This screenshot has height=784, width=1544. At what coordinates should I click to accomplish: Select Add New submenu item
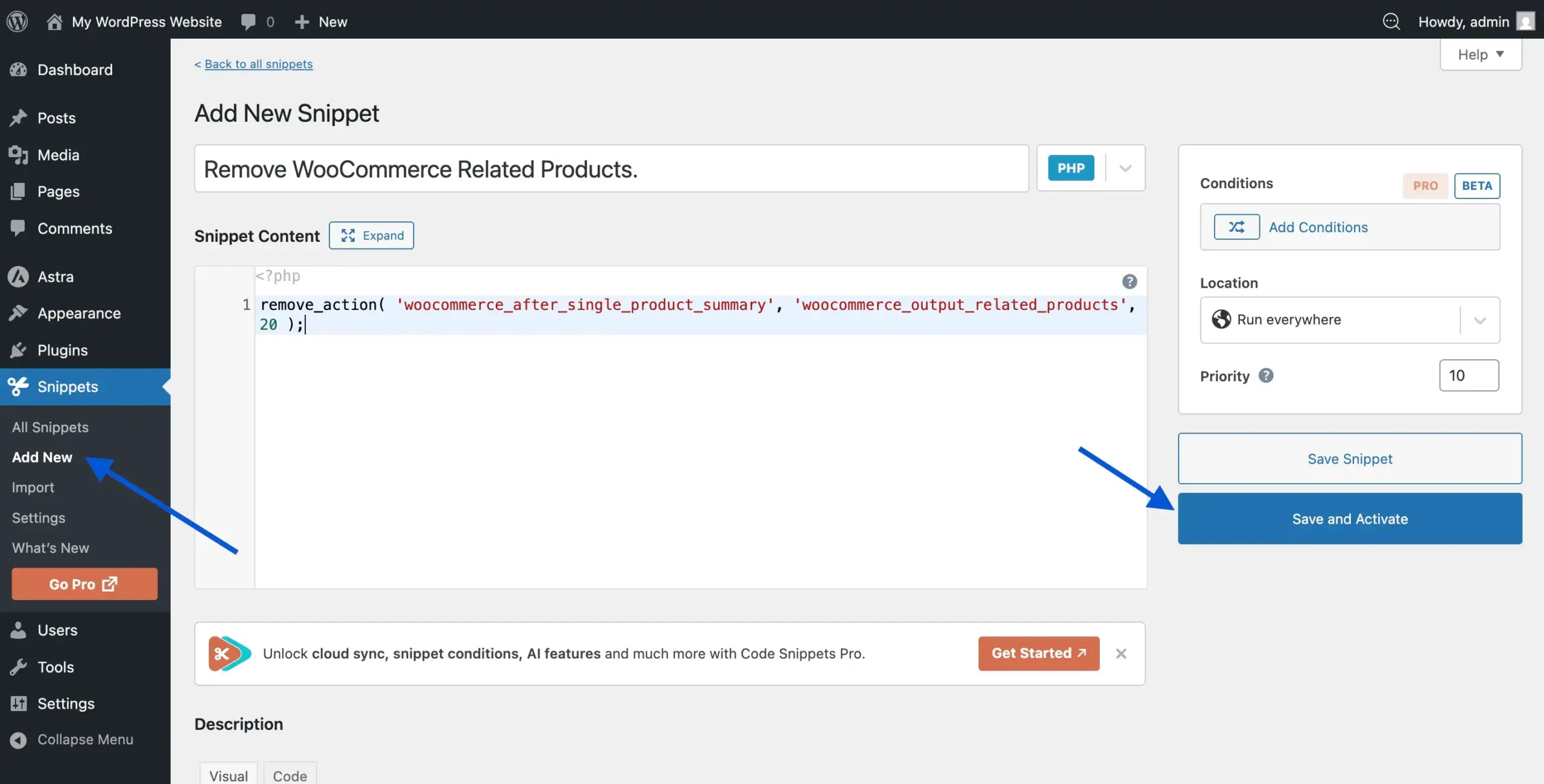coord(42,457)
